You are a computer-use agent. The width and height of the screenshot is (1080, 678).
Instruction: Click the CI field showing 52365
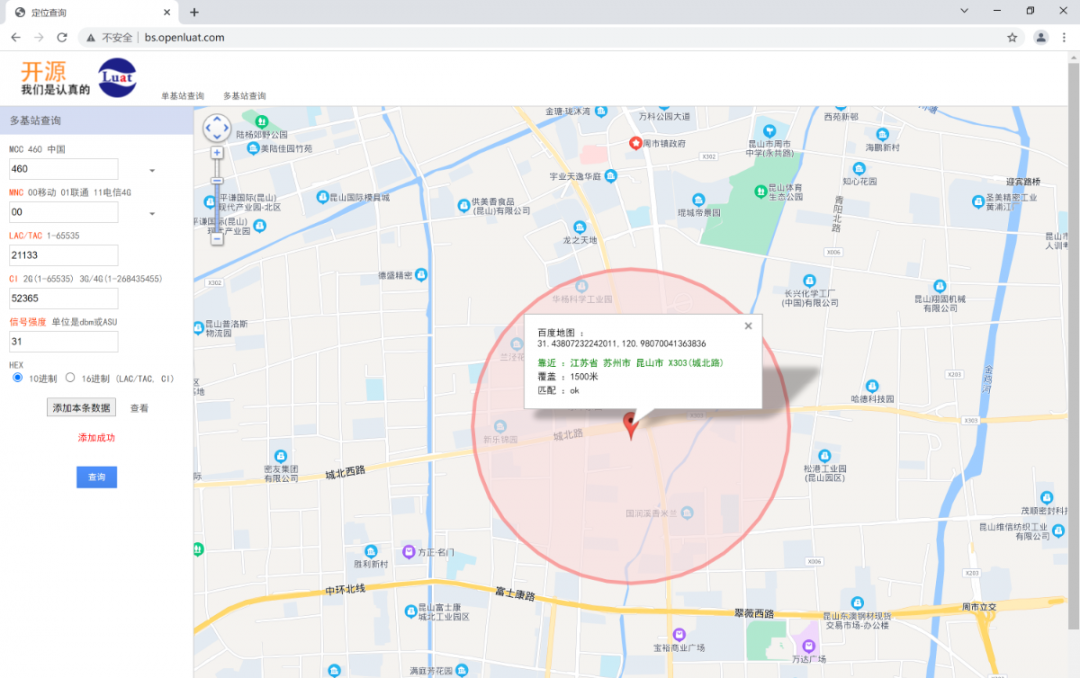[x=63, y=298]
